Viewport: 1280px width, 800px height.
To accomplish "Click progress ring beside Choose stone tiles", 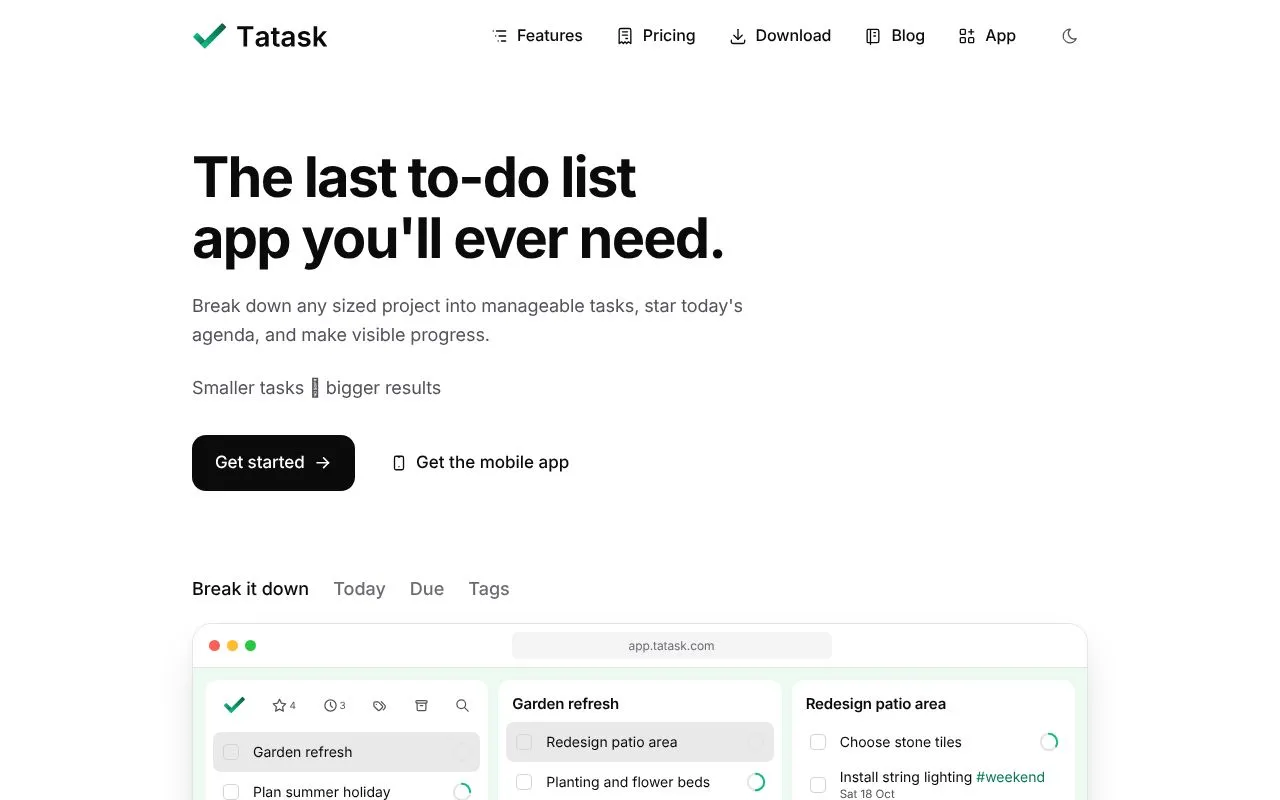I will [1049, 742].
